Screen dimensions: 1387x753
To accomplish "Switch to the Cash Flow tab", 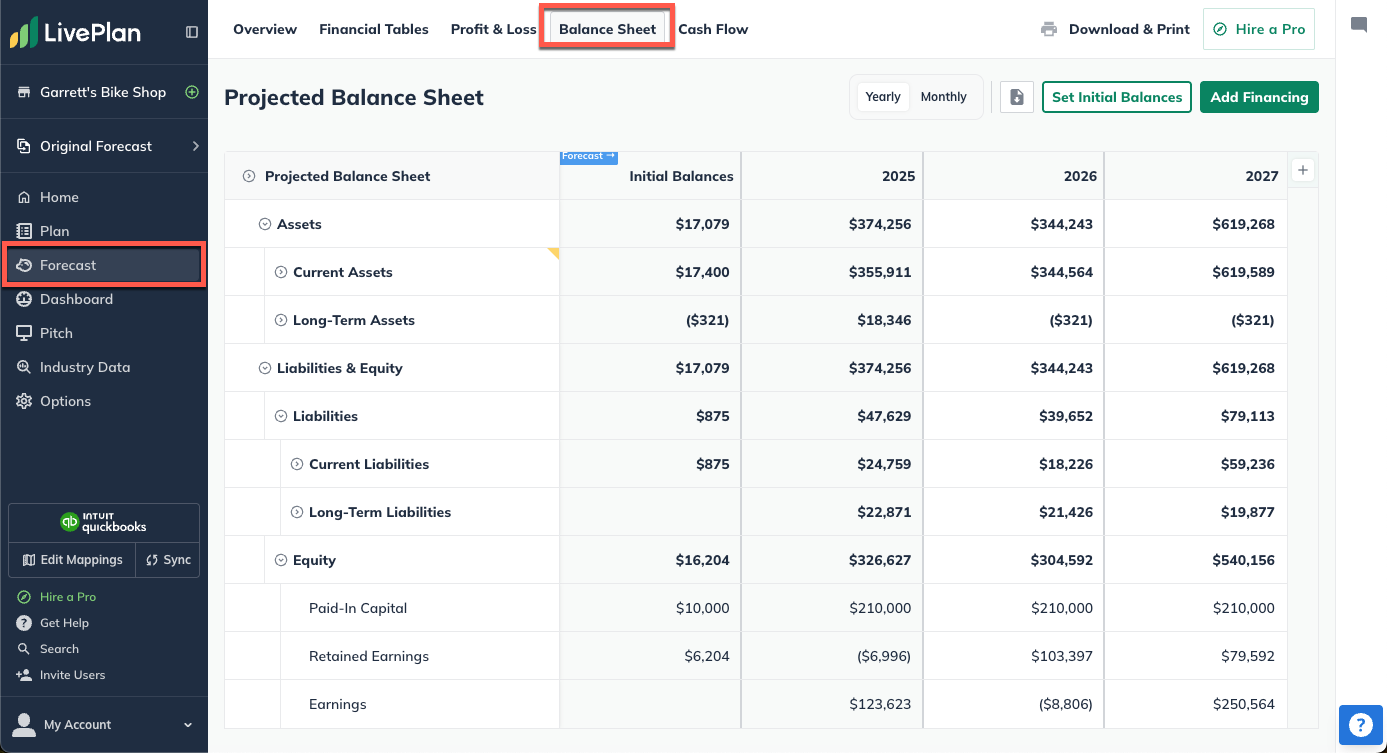I will (x=713, y=29).
